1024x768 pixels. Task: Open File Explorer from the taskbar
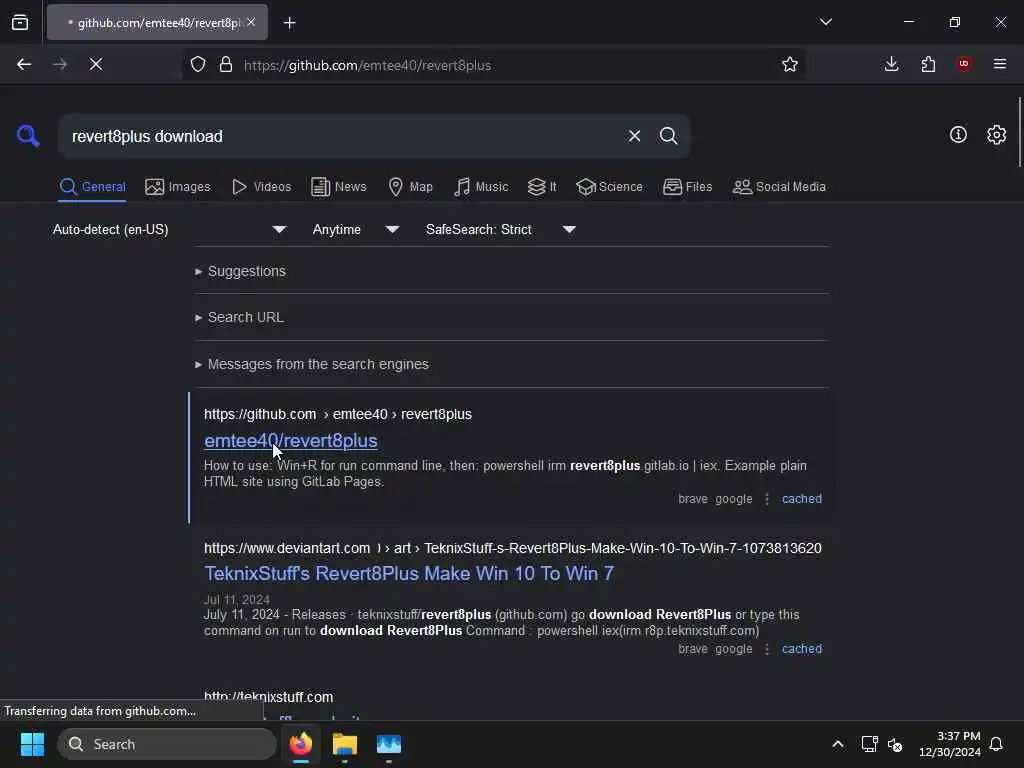344,744
